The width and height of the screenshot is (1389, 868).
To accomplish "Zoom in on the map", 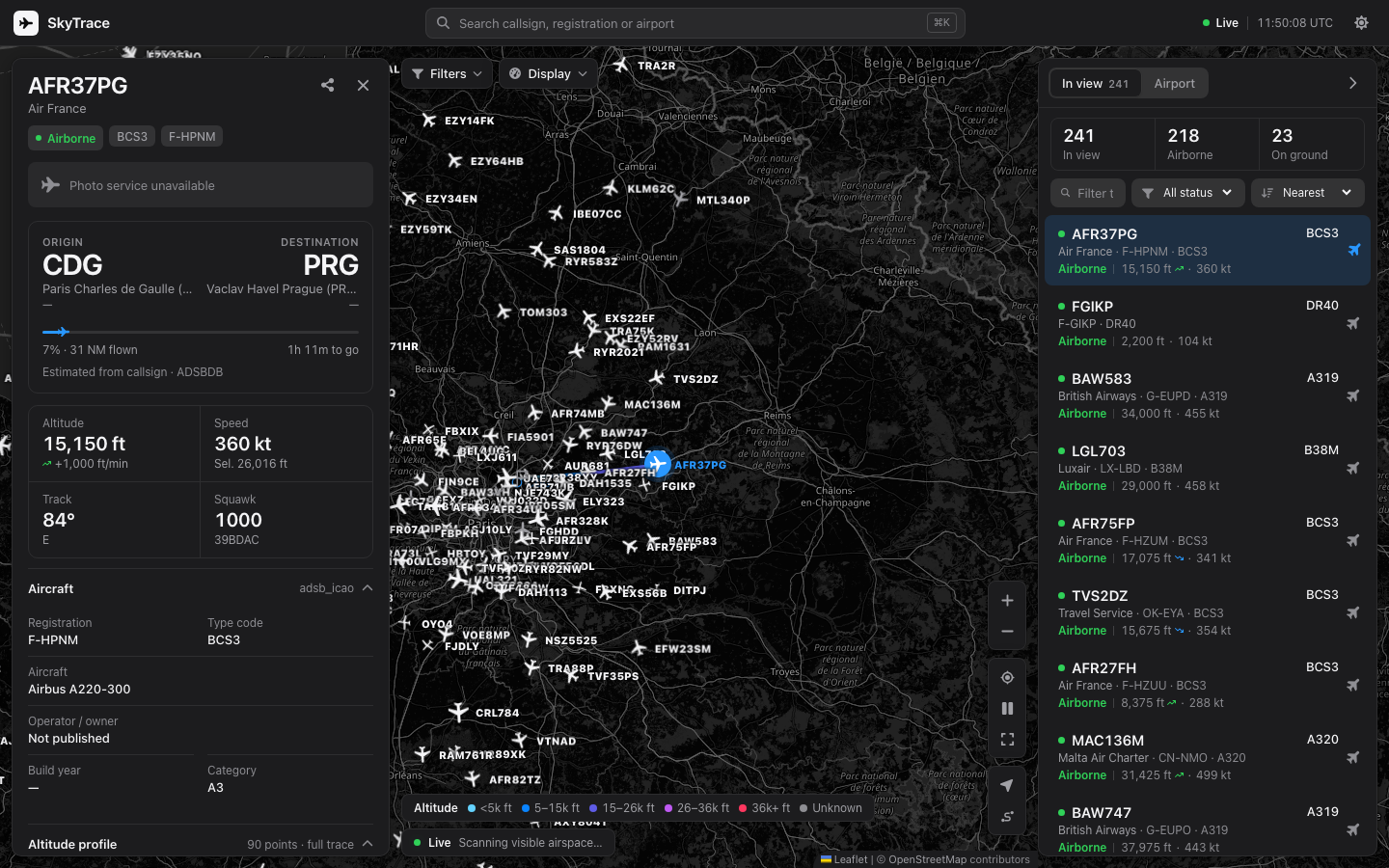I will [x=1007, y=600].
